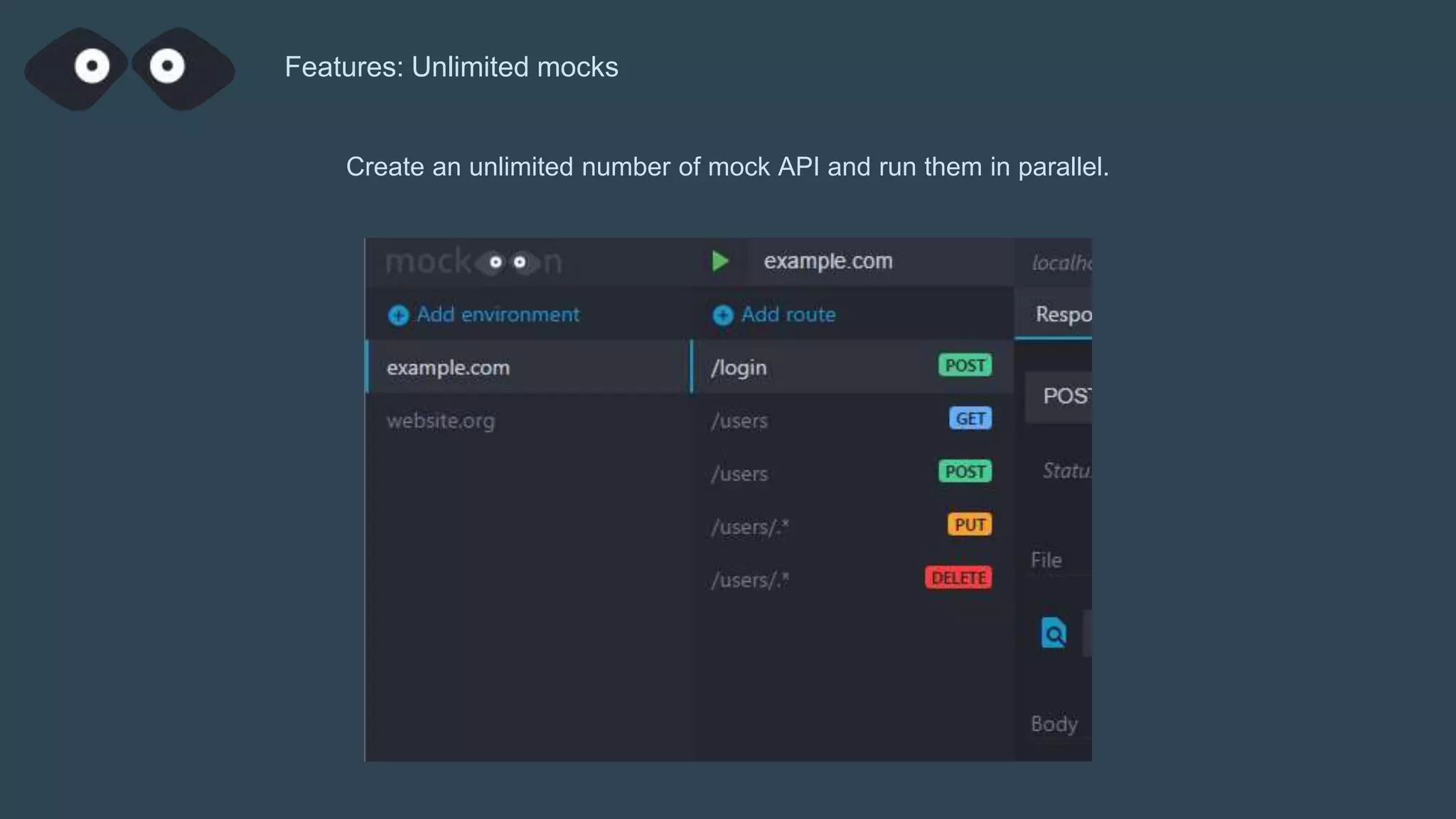
Task: Open the POST method dropdown in response panel
Action: (1064, 396)
